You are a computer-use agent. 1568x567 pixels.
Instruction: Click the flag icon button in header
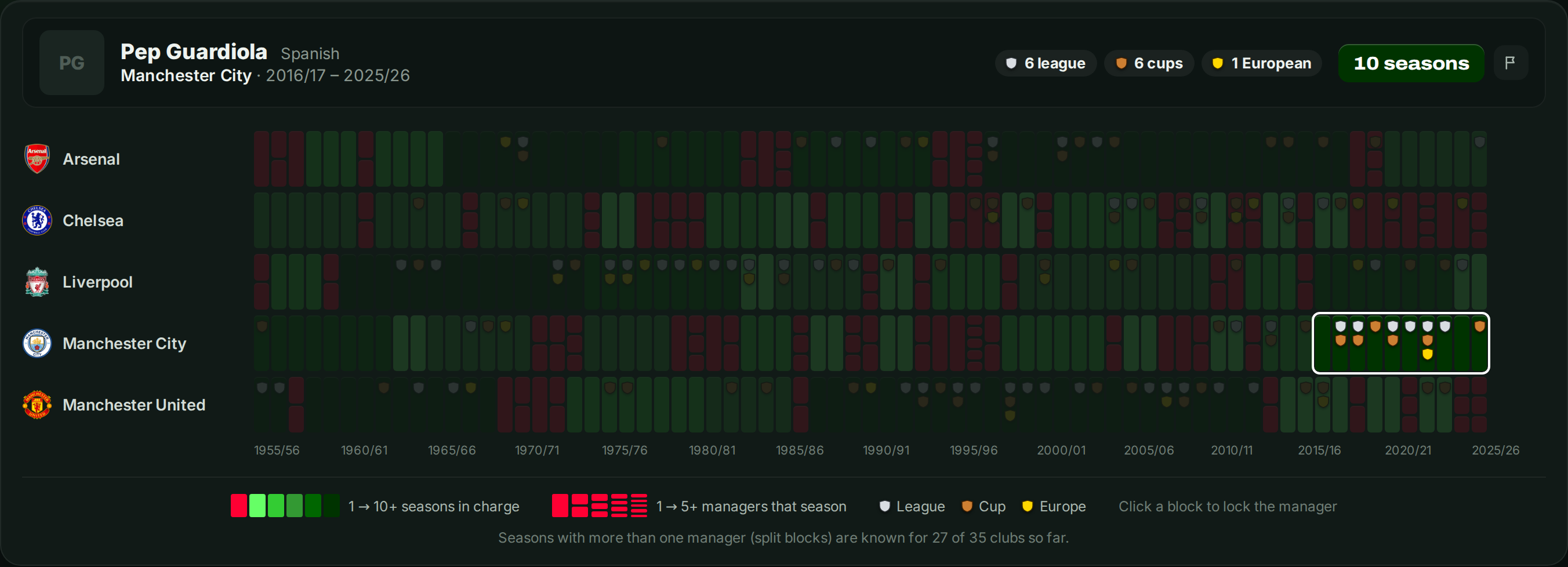coord(1510,63)
